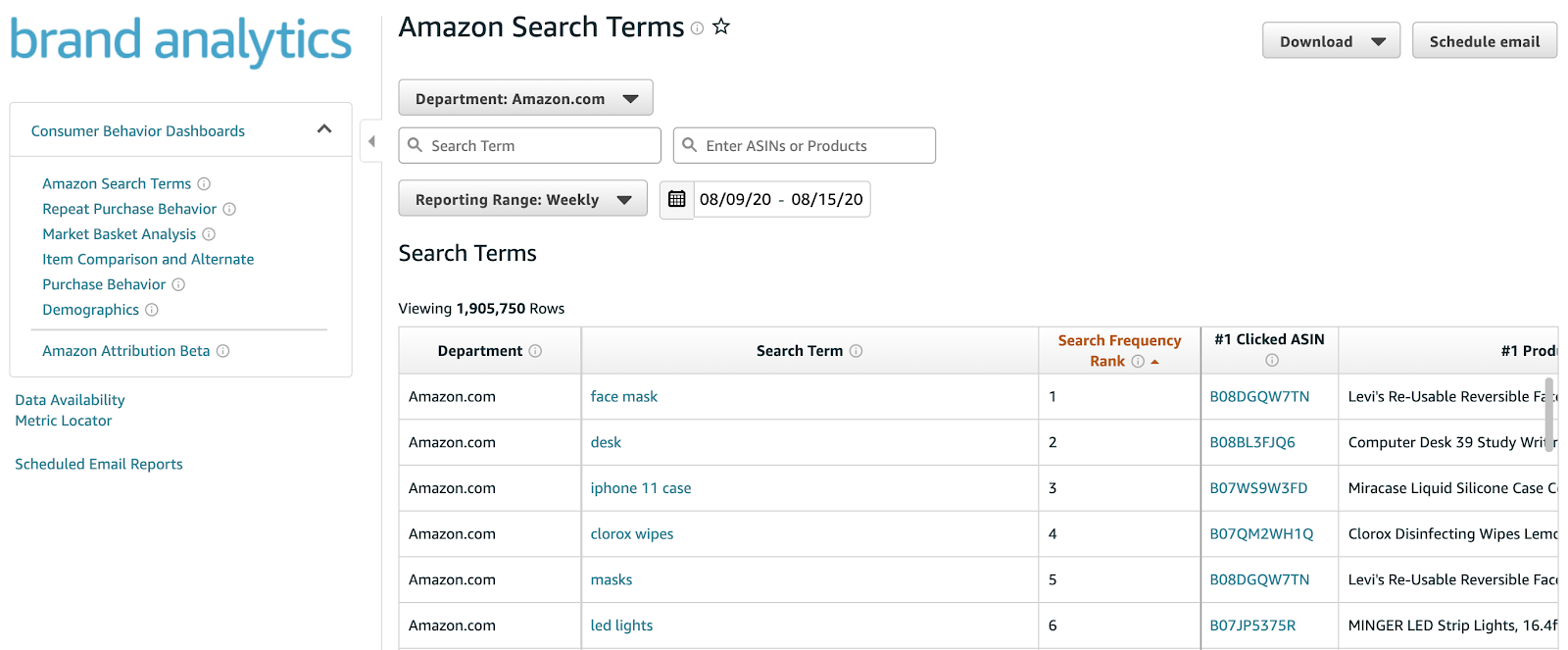Open the Department: Amazon.com dropdown

click(525, 98)
